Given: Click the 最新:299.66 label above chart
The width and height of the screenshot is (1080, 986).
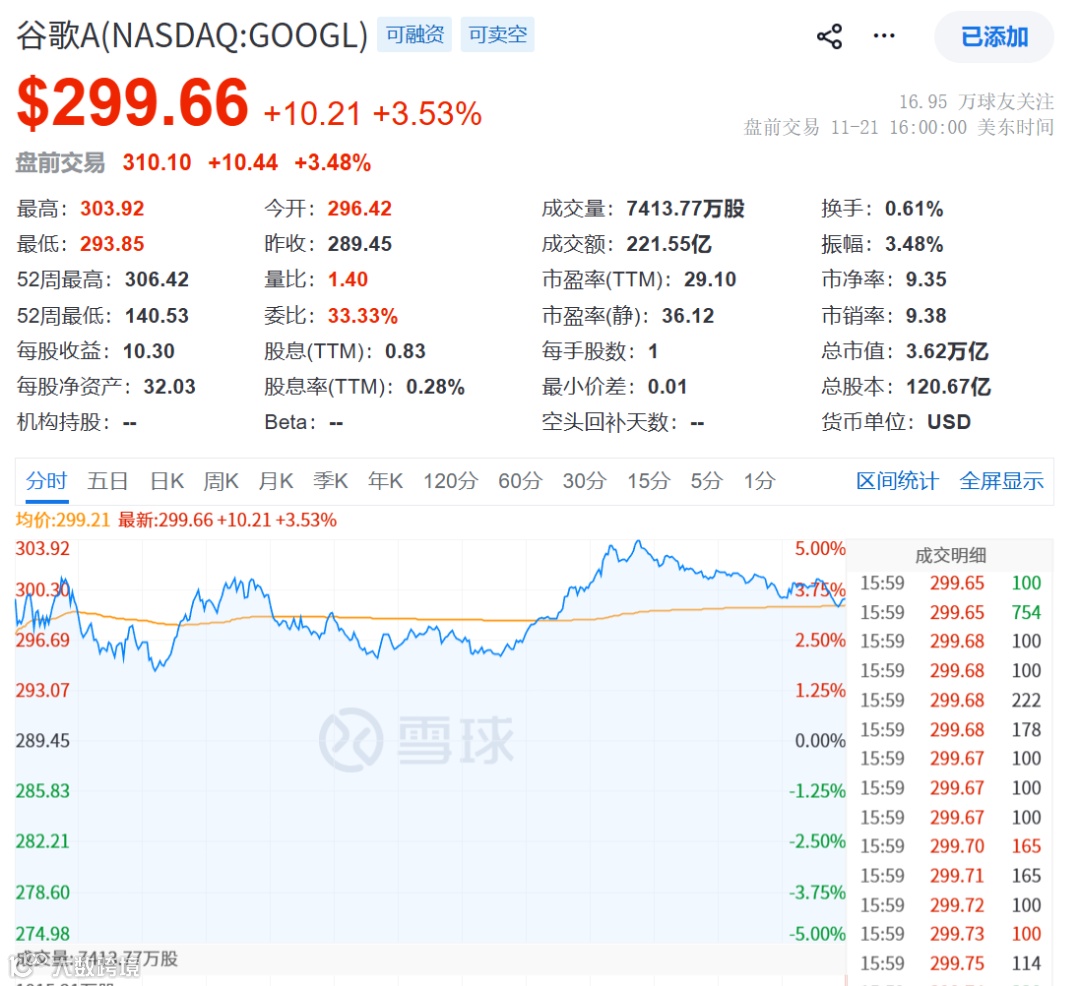Looking at the screenshot, I should (x=227, y=520).
